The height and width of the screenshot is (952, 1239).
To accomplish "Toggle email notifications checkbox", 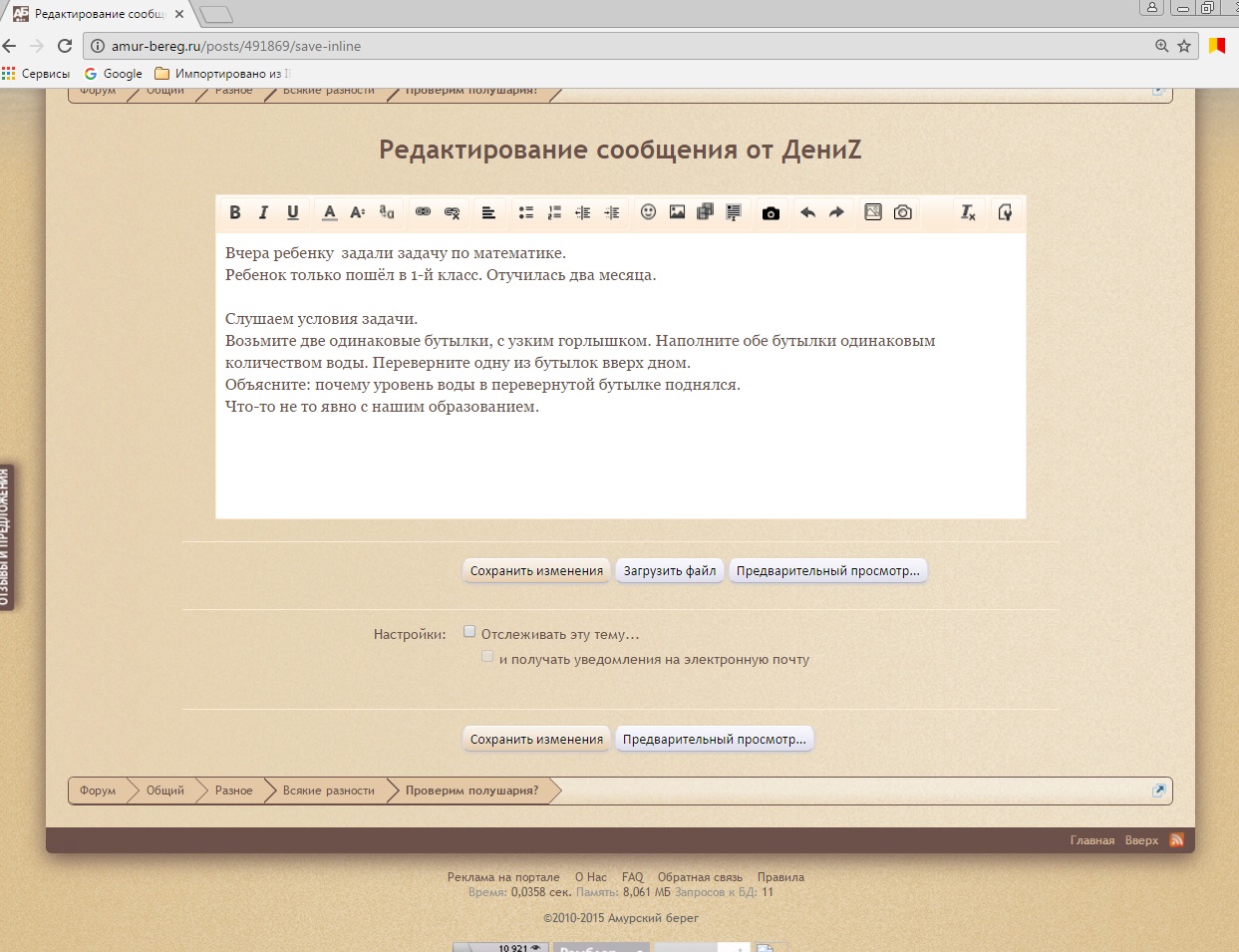I will click(487, 657).
